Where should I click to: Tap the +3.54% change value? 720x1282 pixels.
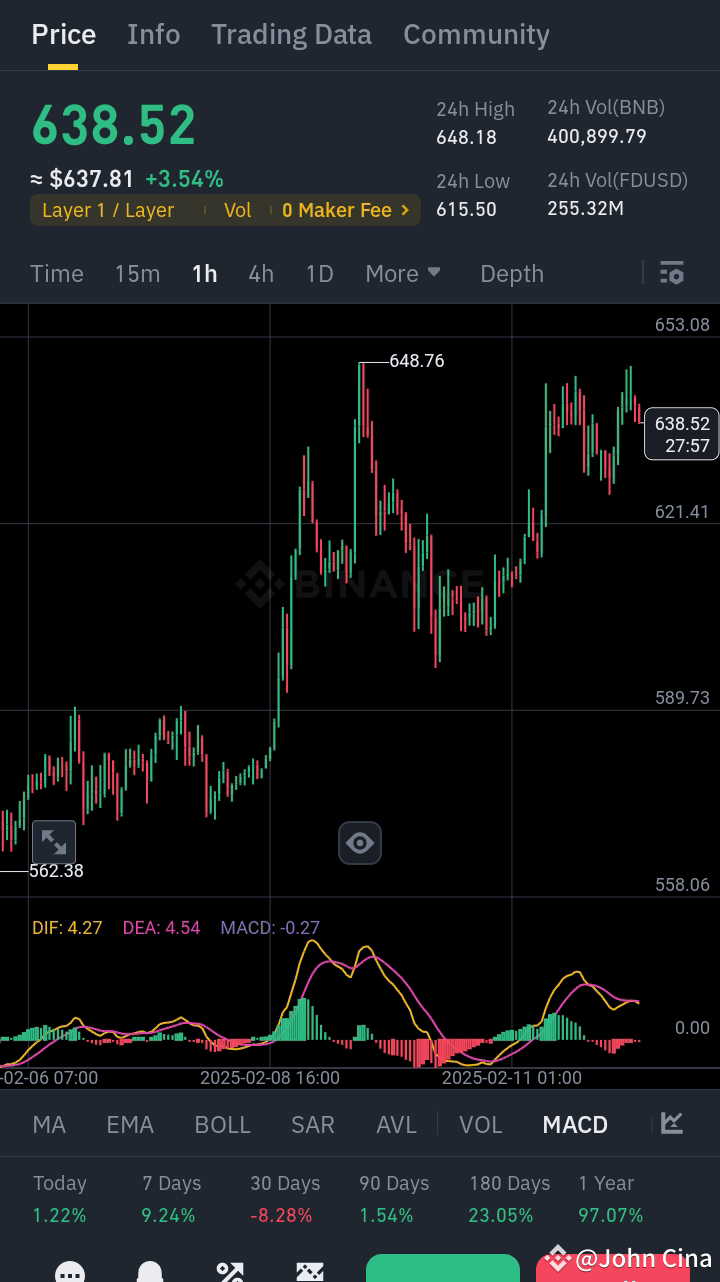click(x=184, y=179)
